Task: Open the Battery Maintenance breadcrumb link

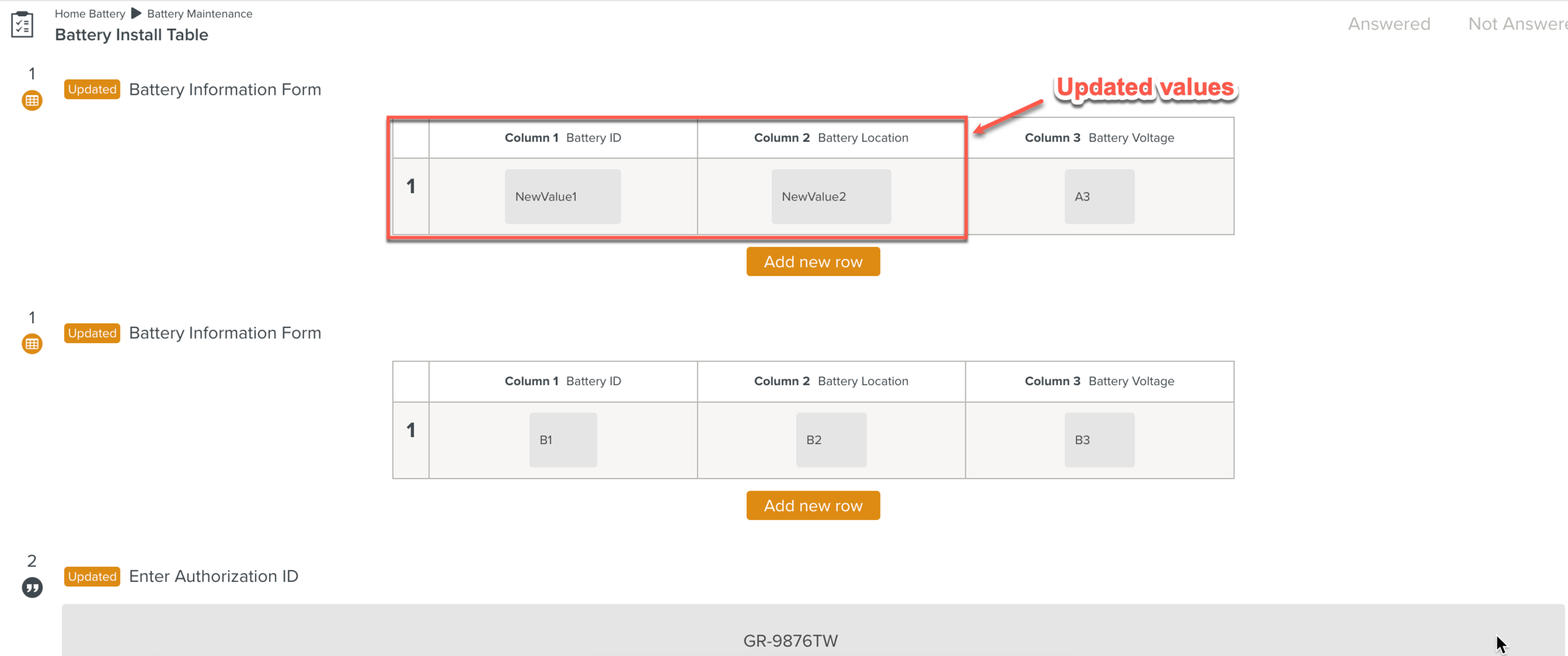Action: tap(199, 14)
